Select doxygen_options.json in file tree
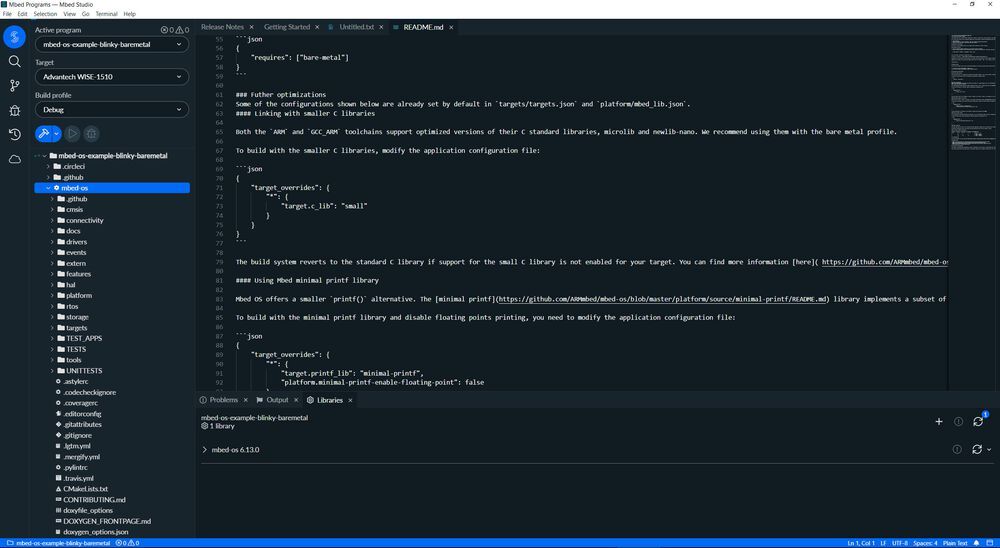 point(96,532)
